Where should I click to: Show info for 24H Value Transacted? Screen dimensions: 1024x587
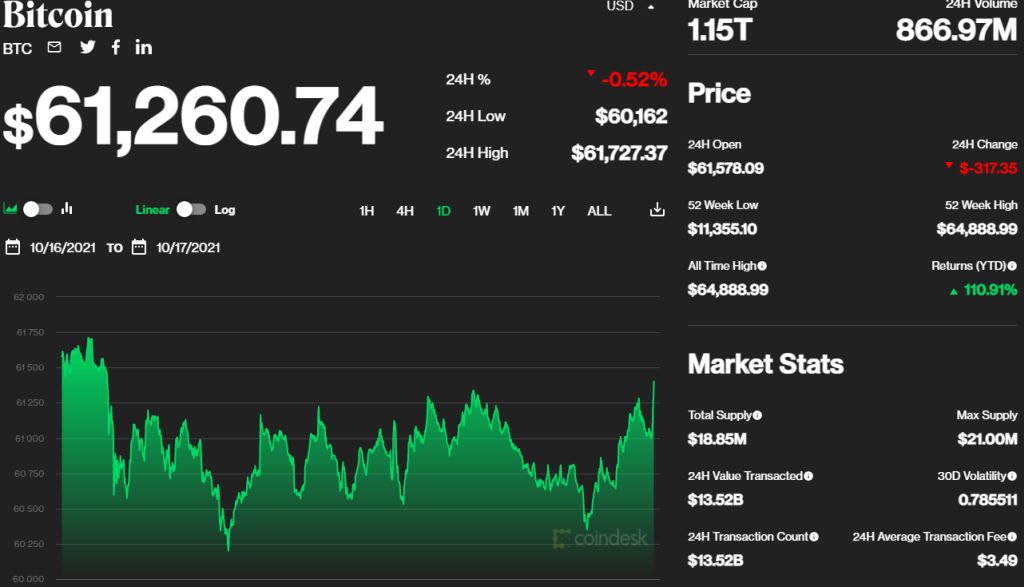coord(808,476)
